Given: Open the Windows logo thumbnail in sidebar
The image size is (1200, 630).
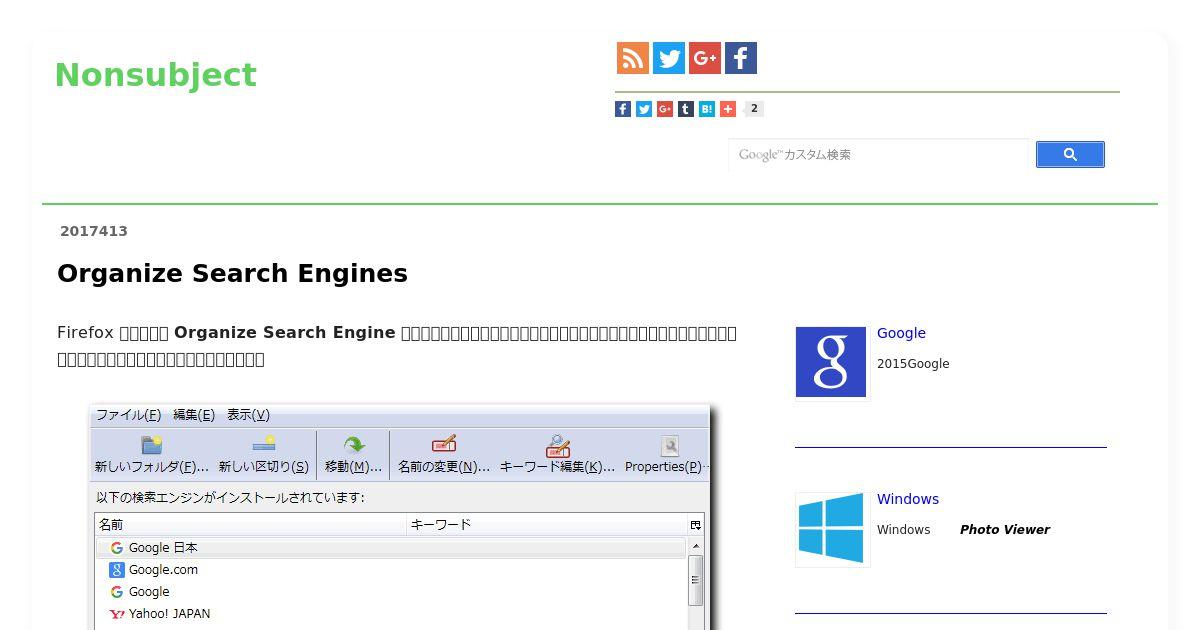Looking at the screenshot, I should (x=831, y=528).
